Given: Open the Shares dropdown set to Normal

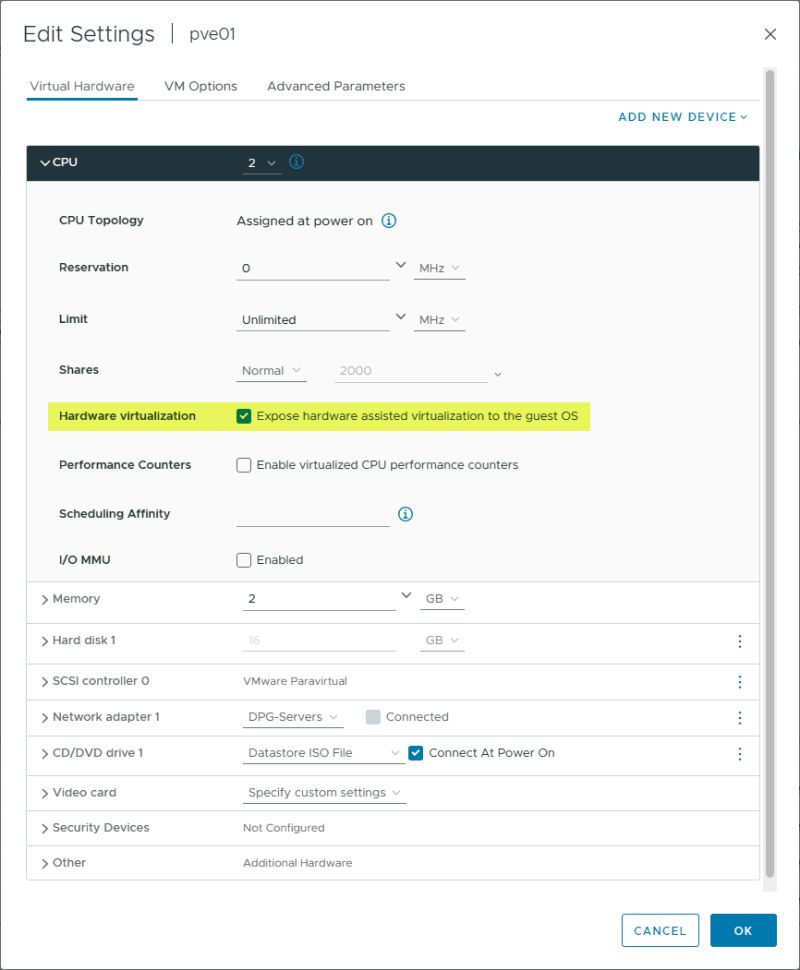Looking at the screenshot, I should (x=270, y=369).
